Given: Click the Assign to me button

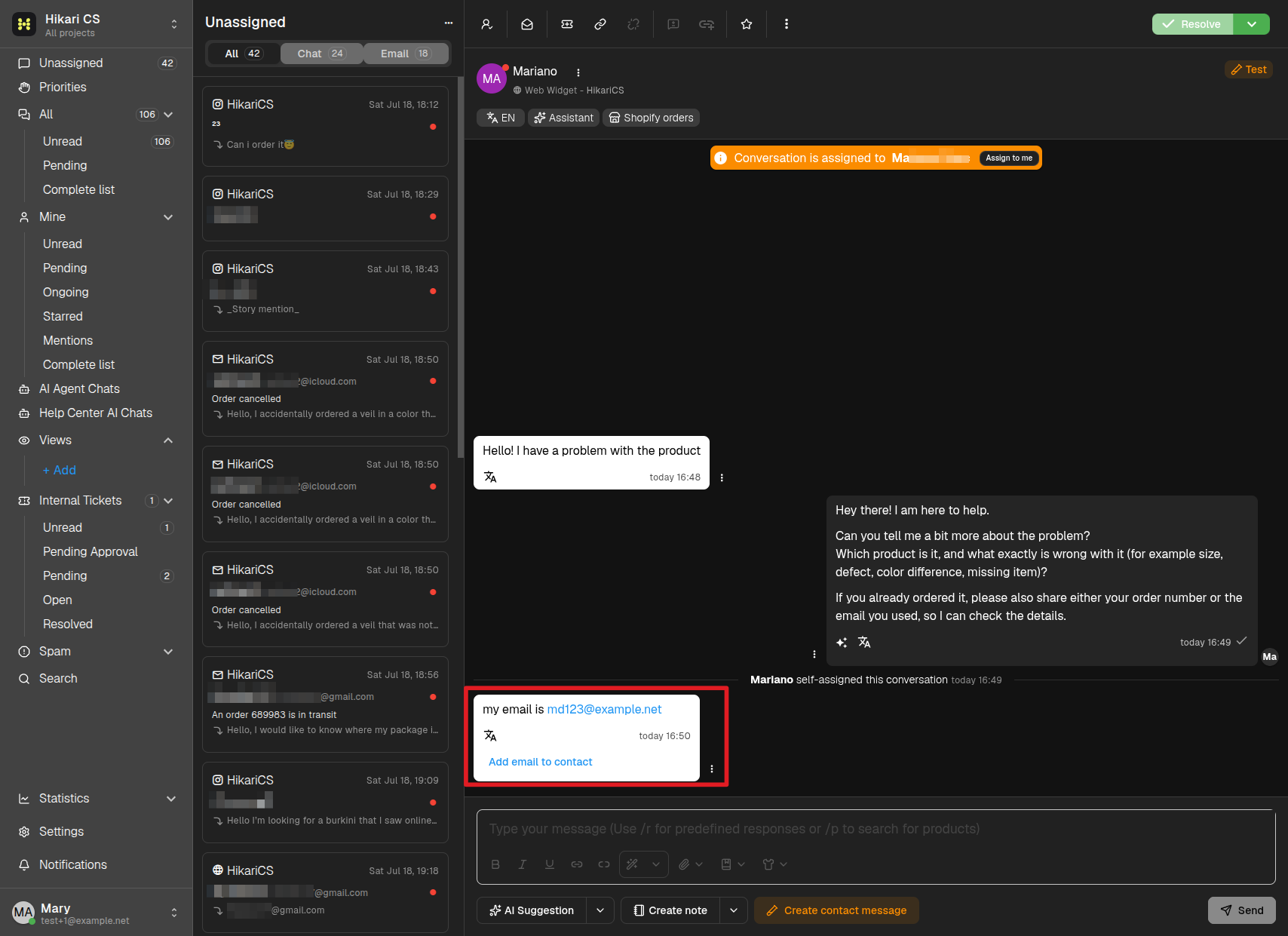Looking at the screenshot, I should (x=1009, y=158).
